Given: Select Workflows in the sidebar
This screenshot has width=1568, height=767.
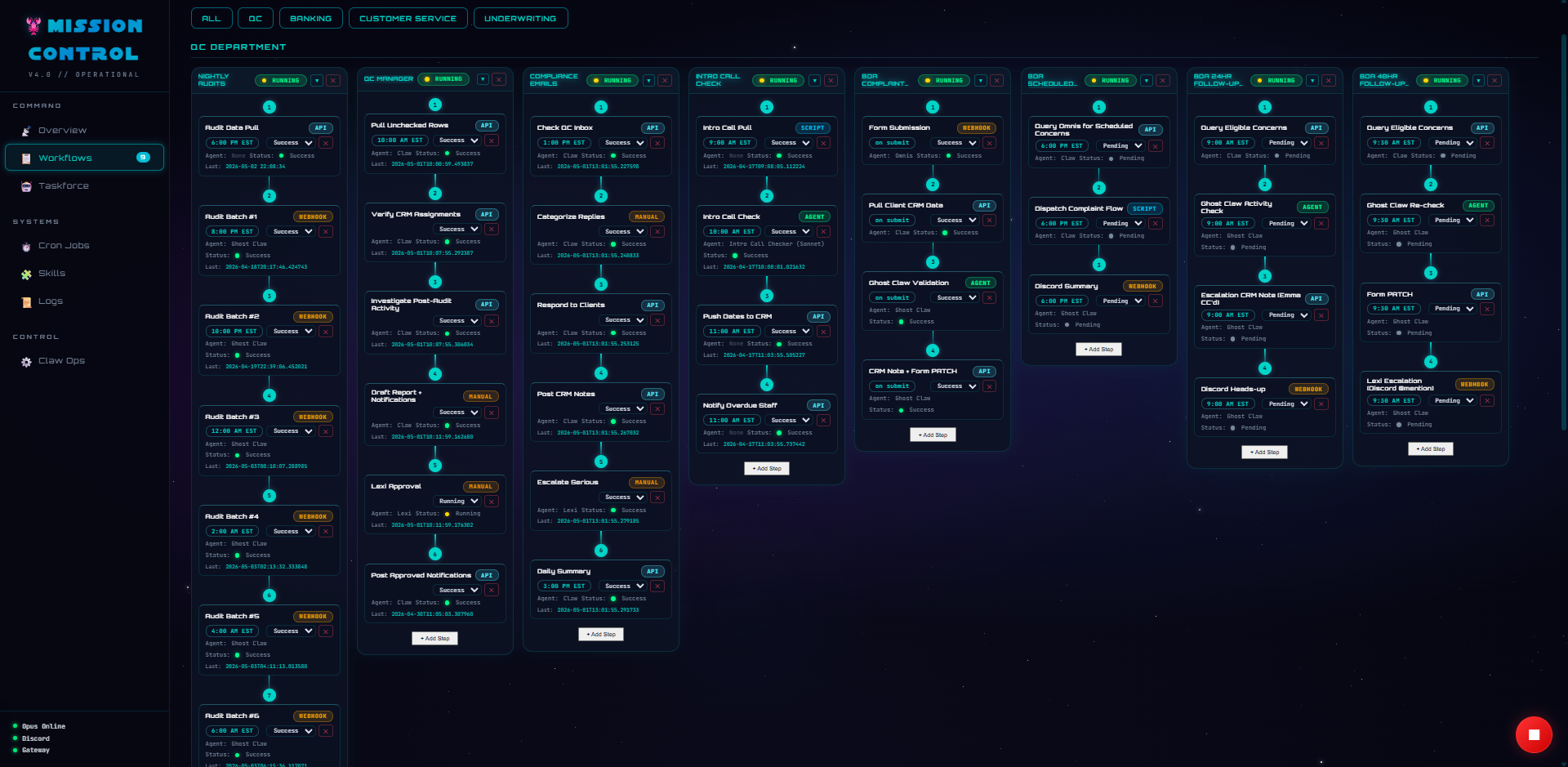Looking at the screenshot, I should pos(84,158).
